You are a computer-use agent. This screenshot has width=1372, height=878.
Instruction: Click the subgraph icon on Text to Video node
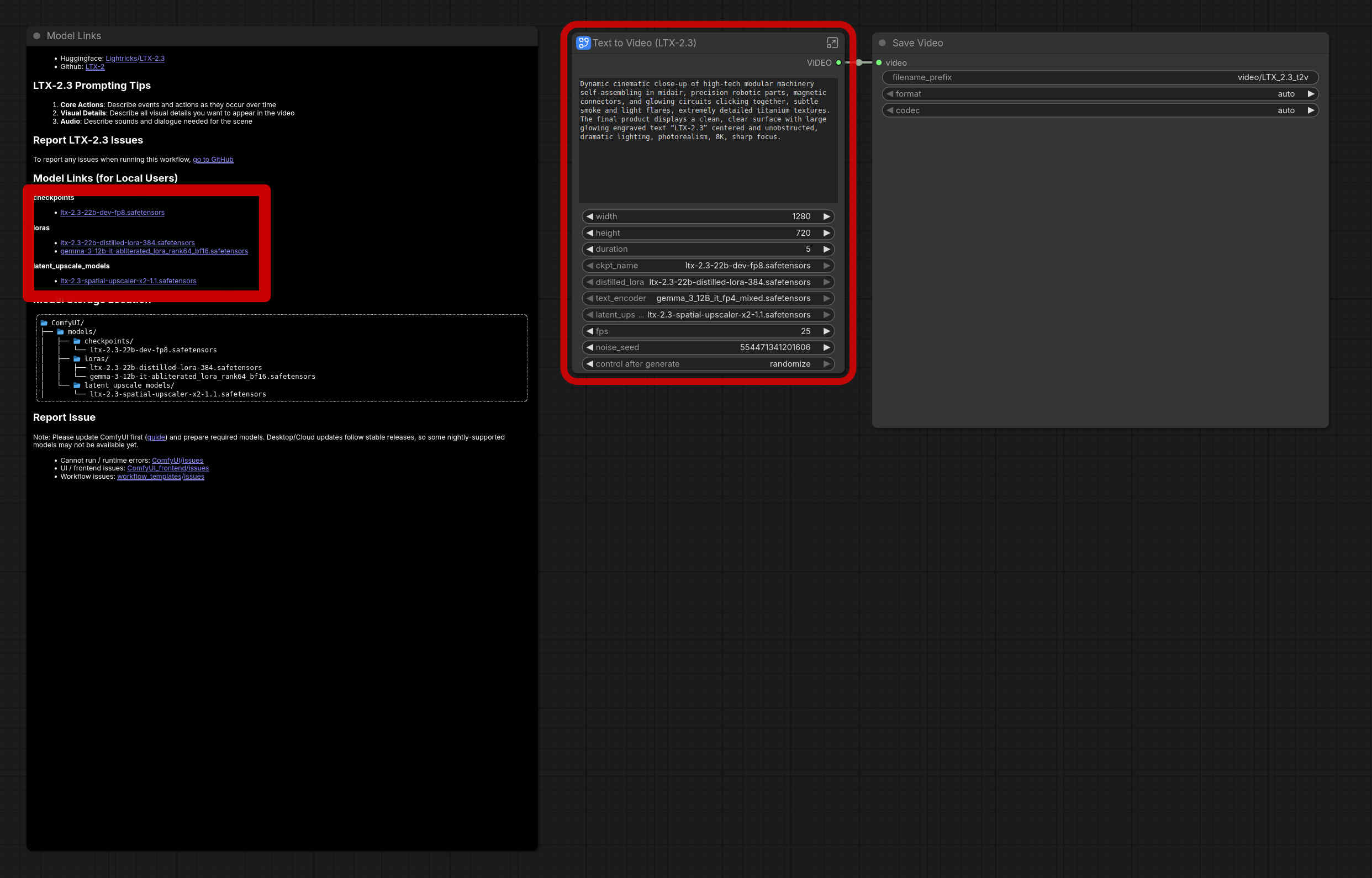coord(583,43)
